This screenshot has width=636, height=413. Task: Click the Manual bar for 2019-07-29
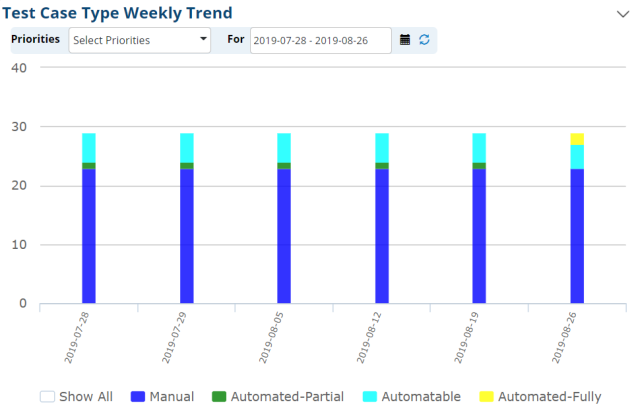coord(187,236)
